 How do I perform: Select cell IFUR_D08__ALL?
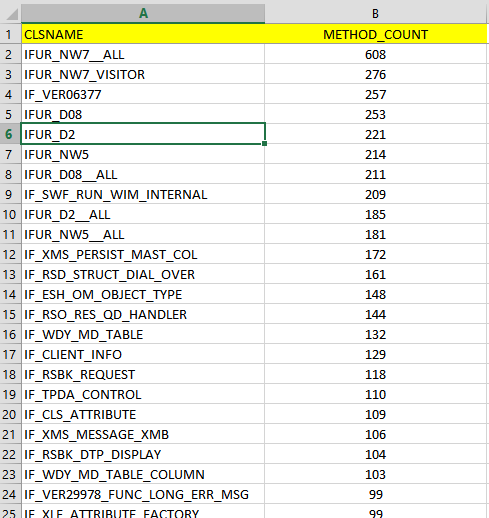pyautogui.click(x=143, y=174)
